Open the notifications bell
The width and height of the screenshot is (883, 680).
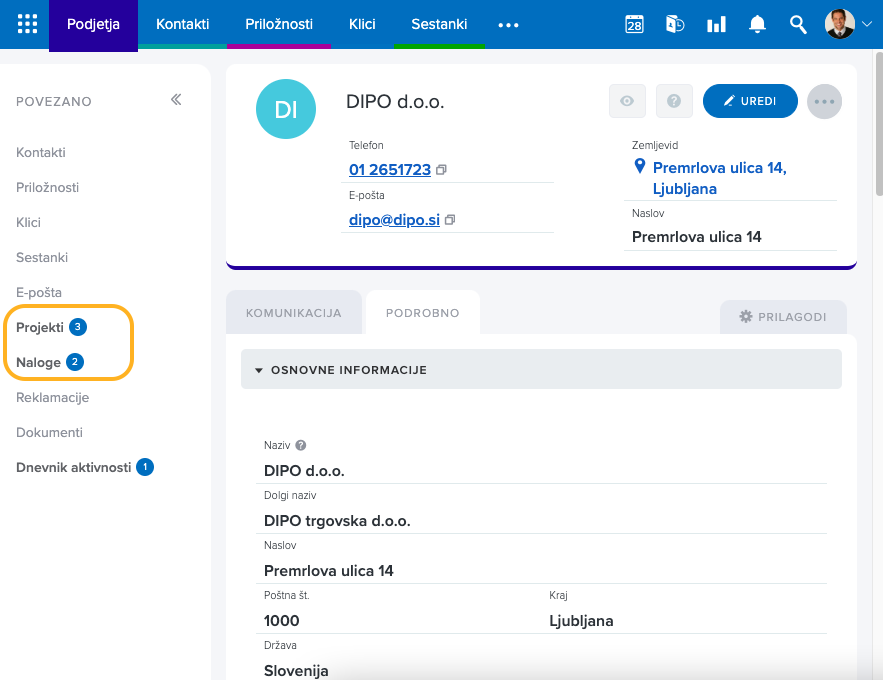pos(757,25)
